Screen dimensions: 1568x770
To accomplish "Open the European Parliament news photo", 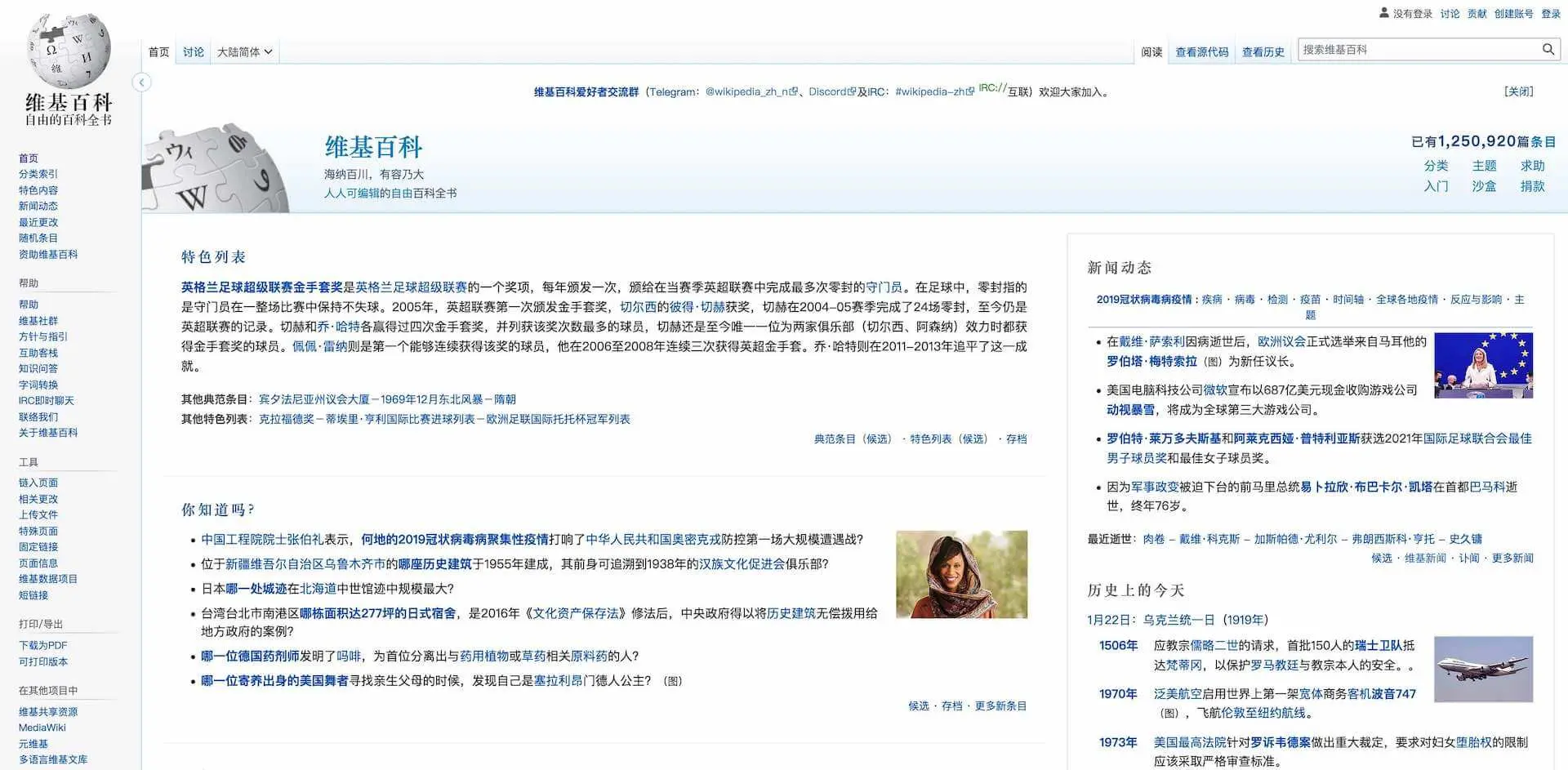I will pyautogui.click(x=1483, y=365).
